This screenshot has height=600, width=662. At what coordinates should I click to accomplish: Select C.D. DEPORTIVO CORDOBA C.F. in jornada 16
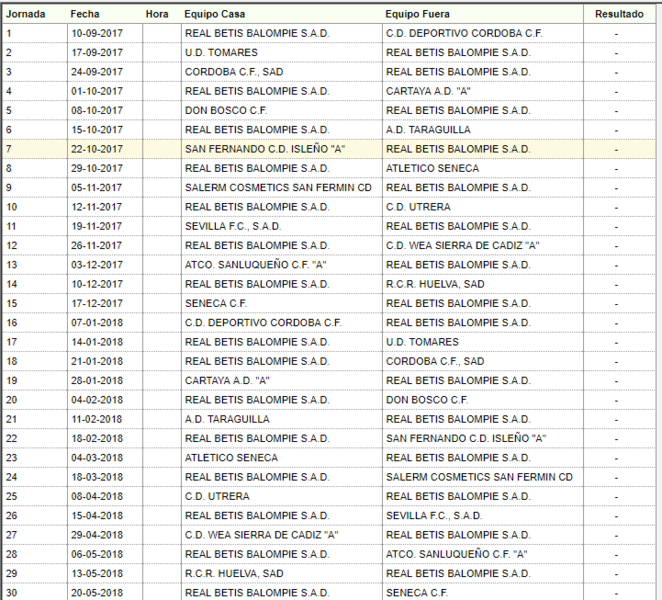(x=263, y=323)
